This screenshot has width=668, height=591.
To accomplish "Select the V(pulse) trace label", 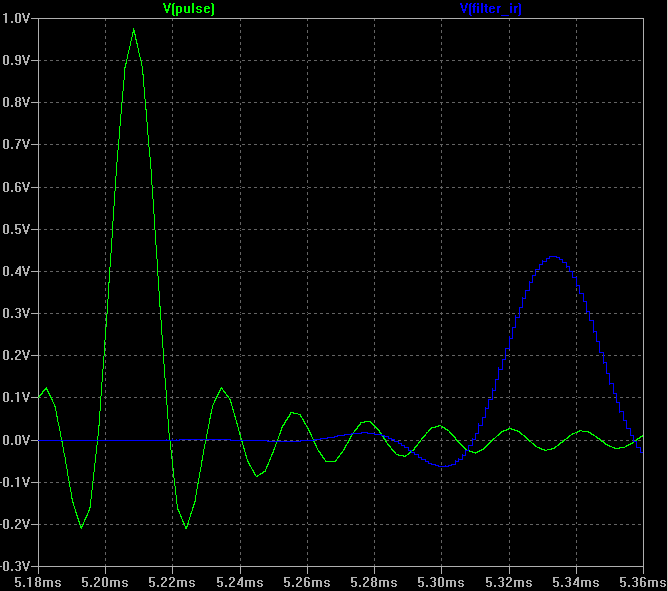I will 189,8.
